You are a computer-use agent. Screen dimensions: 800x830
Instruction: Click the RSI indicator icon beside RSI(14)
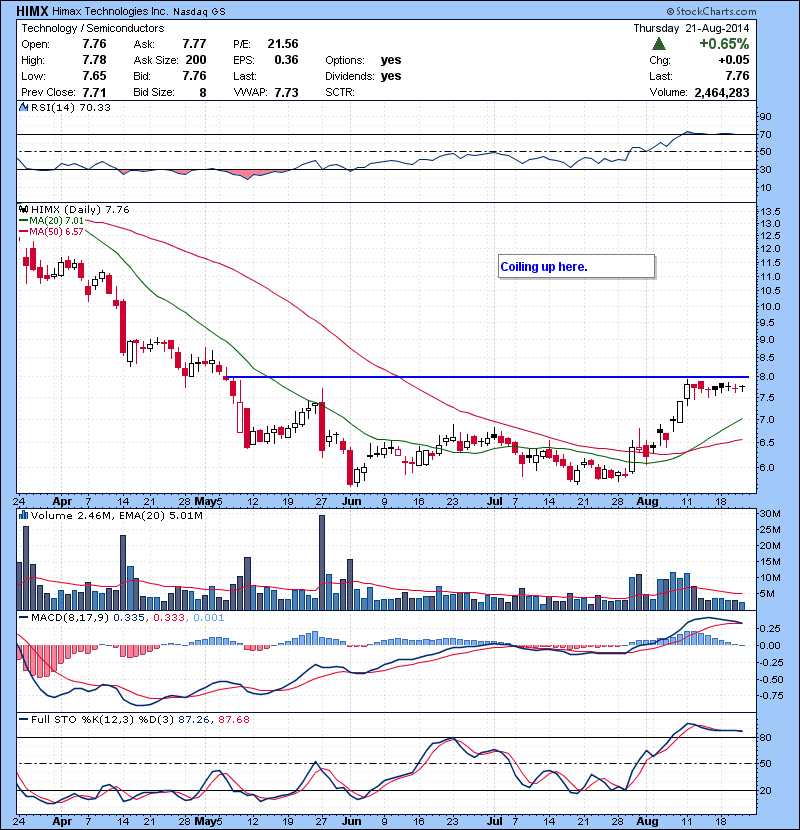tap(23, 107)
